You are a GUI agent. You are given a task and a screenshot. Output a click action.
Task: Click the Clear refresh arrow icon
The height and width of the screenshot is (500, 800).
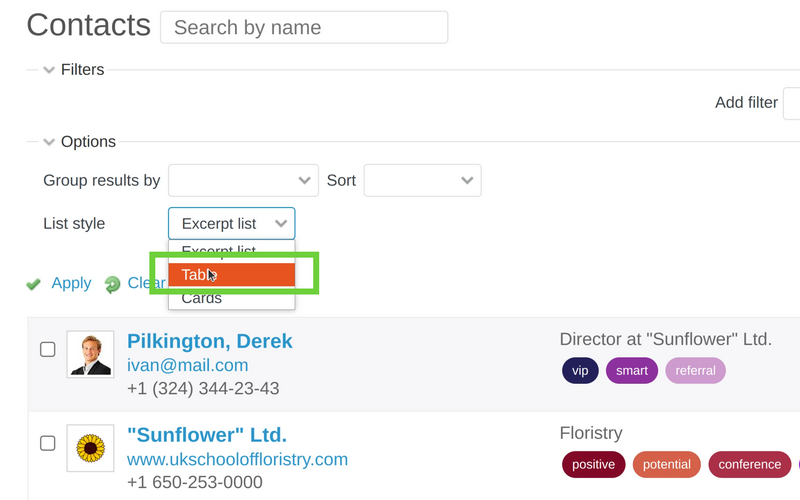pyautogui.click(x=112, y=284)
